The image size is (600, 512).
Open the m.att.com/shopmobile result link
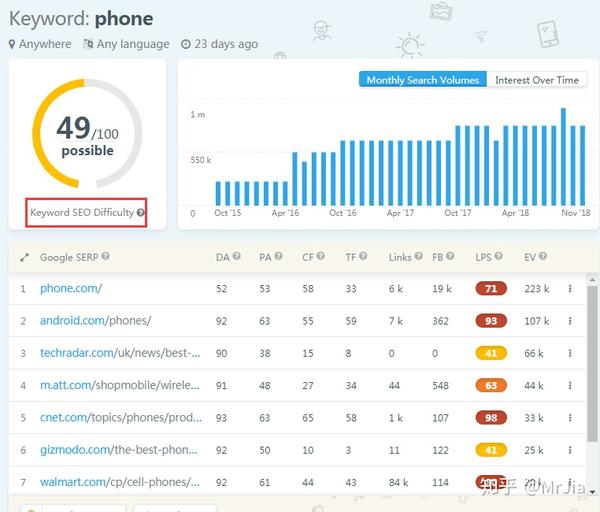point(120,385)
